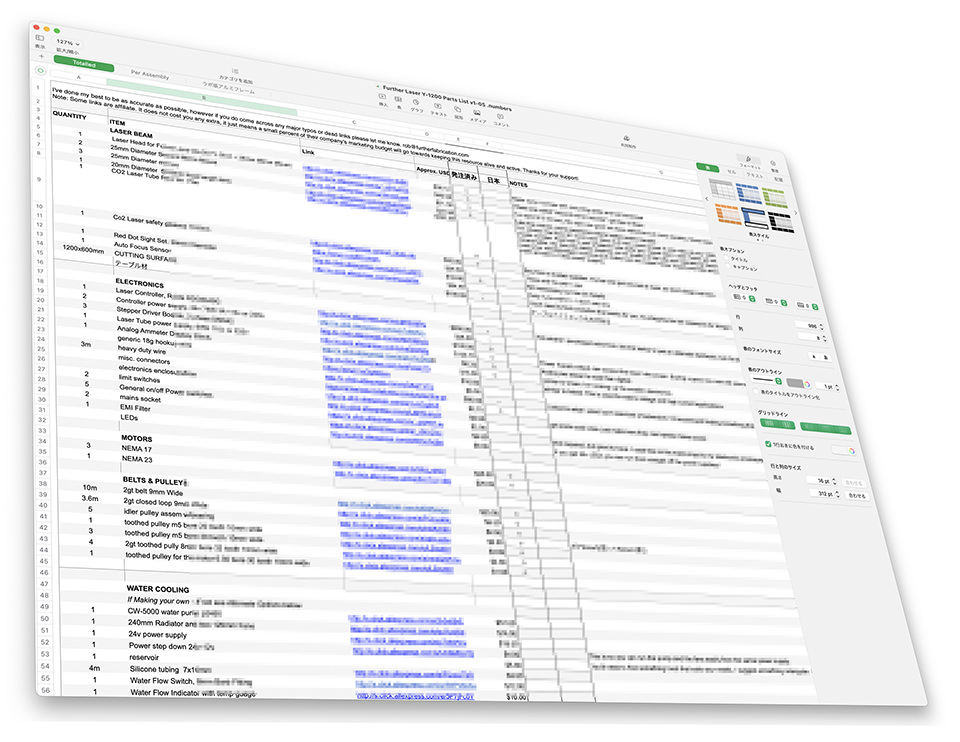
Task: Choose the plain gray table style
Action: click(721, 189)
